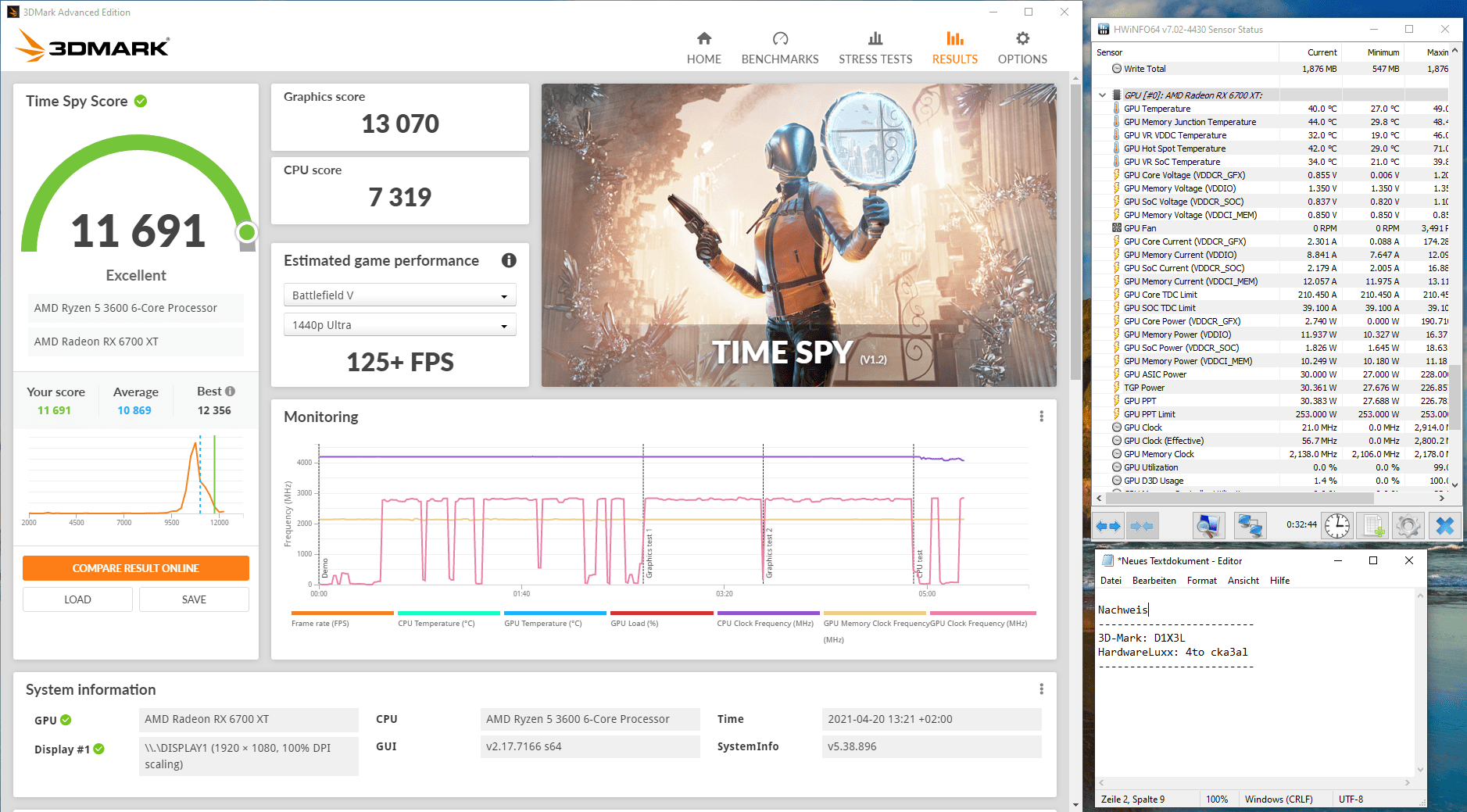Click the CPU Clock Frequency legend bar
The width and height of the screenshot is (1467, 812).
[x=768, y=613]
